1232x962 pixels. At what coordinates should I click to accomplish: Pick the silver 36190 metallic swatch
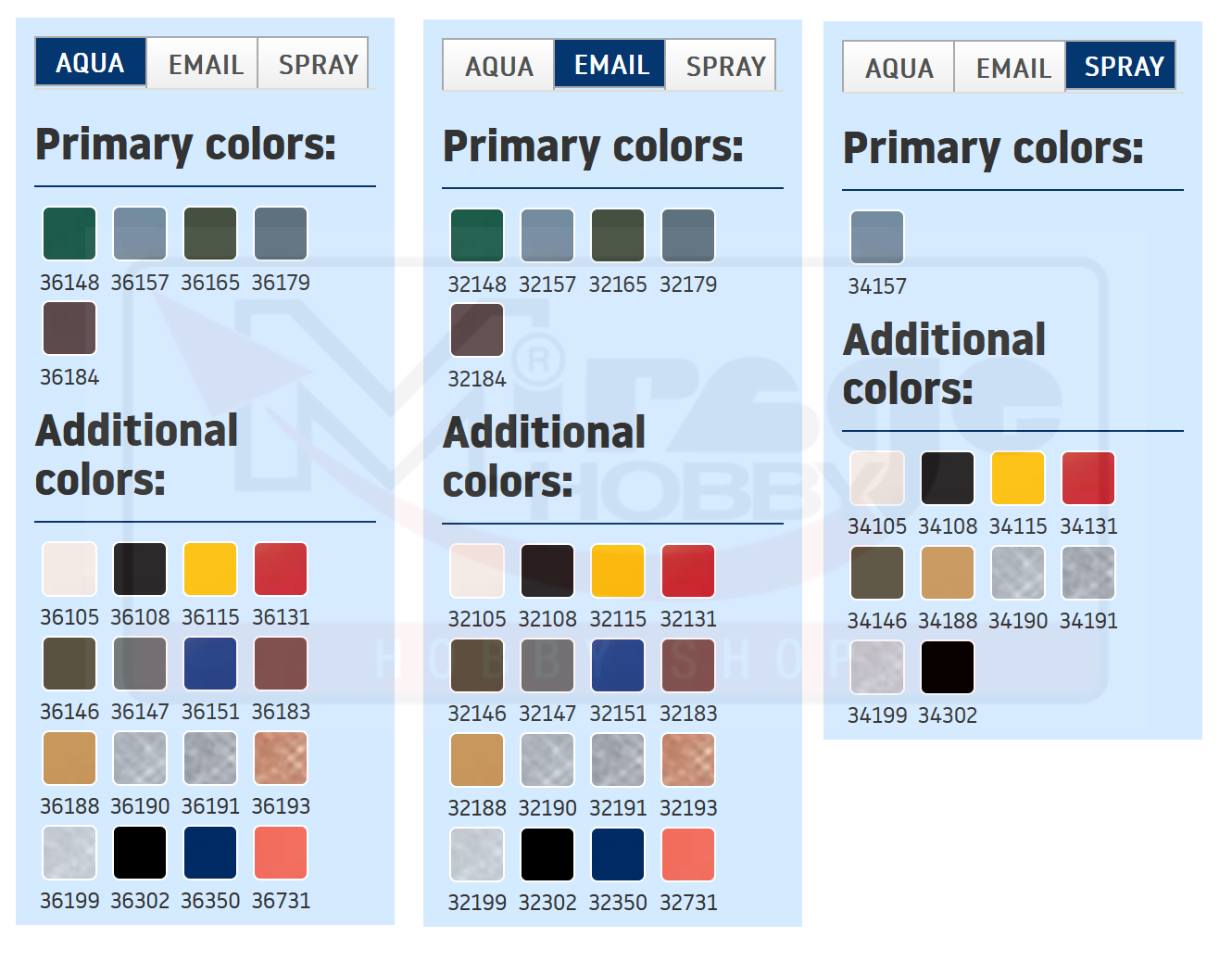click(140, 758)
